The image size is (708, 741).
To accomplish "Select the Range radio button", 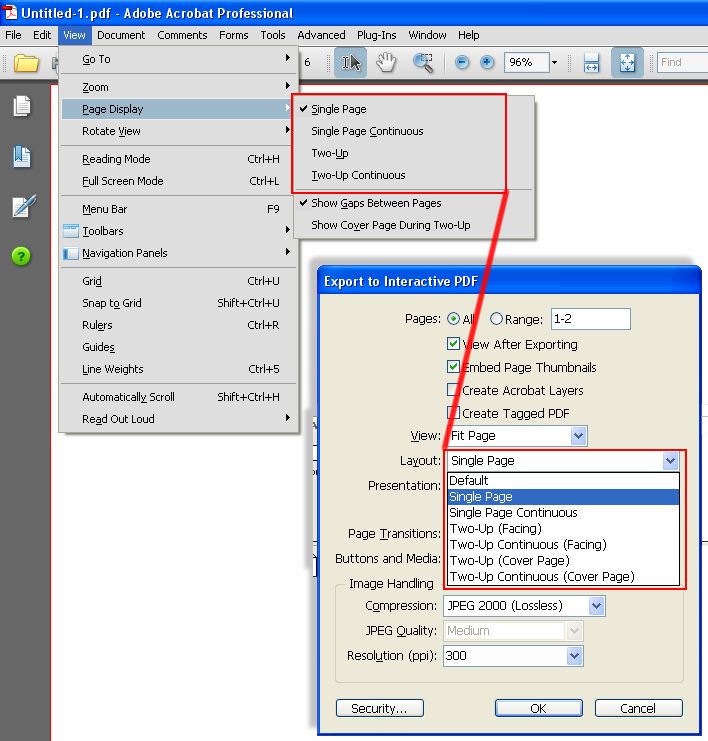I will point(496,319).
